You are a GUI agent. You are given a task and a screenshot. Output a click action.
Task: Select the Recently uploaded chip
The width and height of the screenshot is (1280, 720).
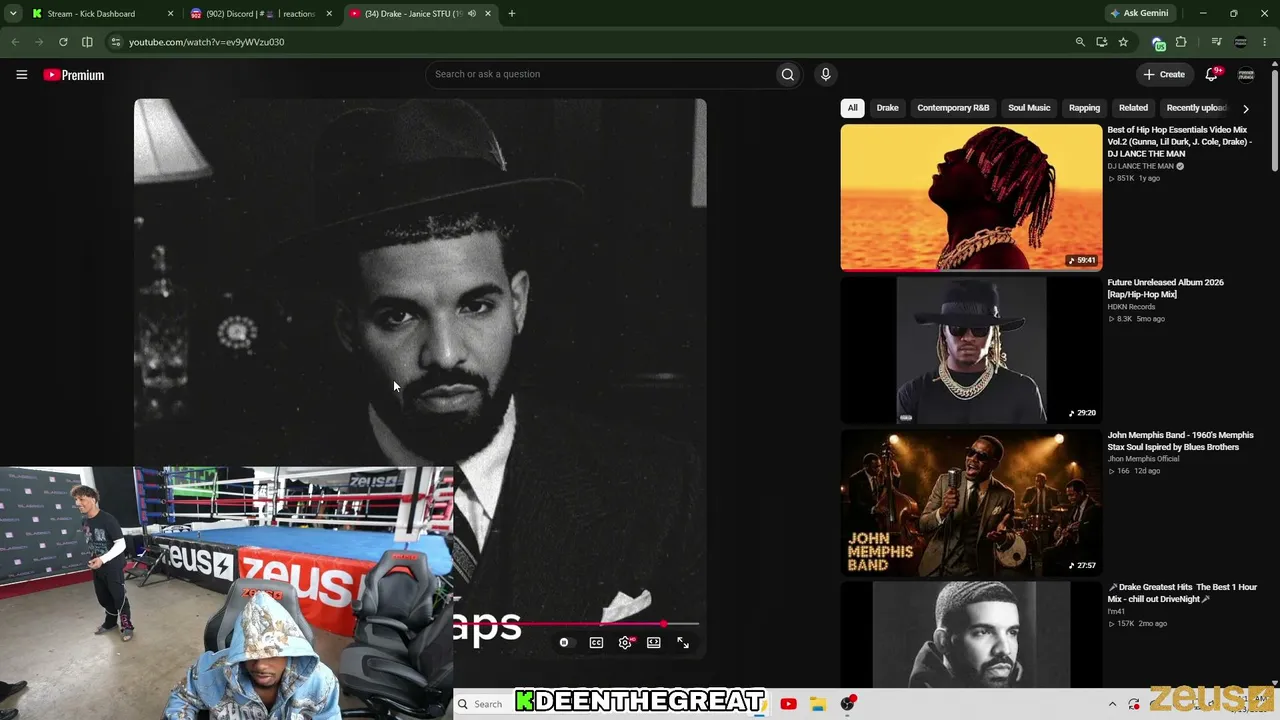click(1197, 108)
